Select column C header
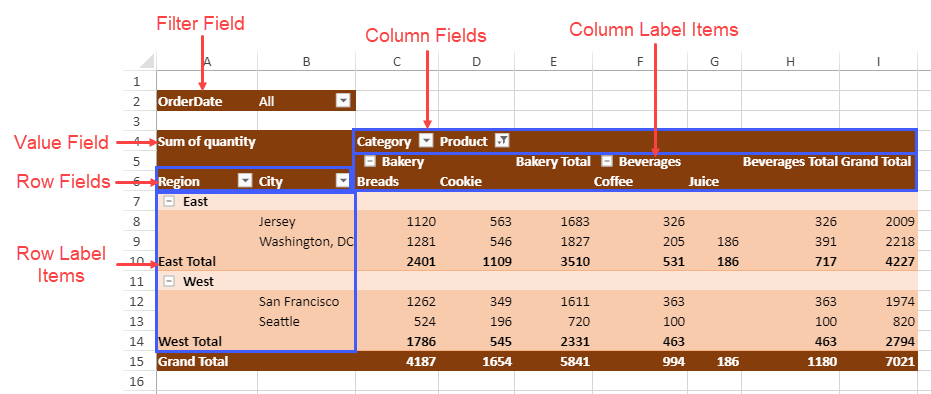This screenshot has width=931, height=394. [x=397, y=61]
